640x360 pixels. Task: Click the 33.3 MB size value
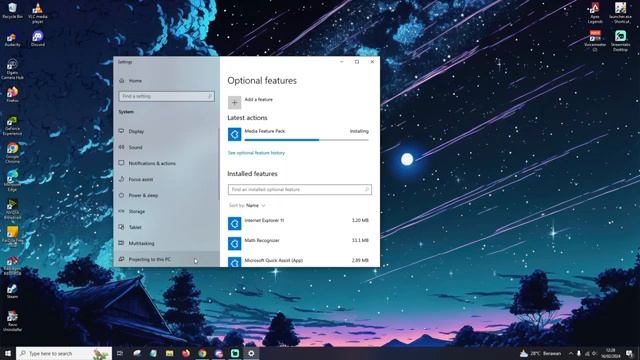(360, 240)
